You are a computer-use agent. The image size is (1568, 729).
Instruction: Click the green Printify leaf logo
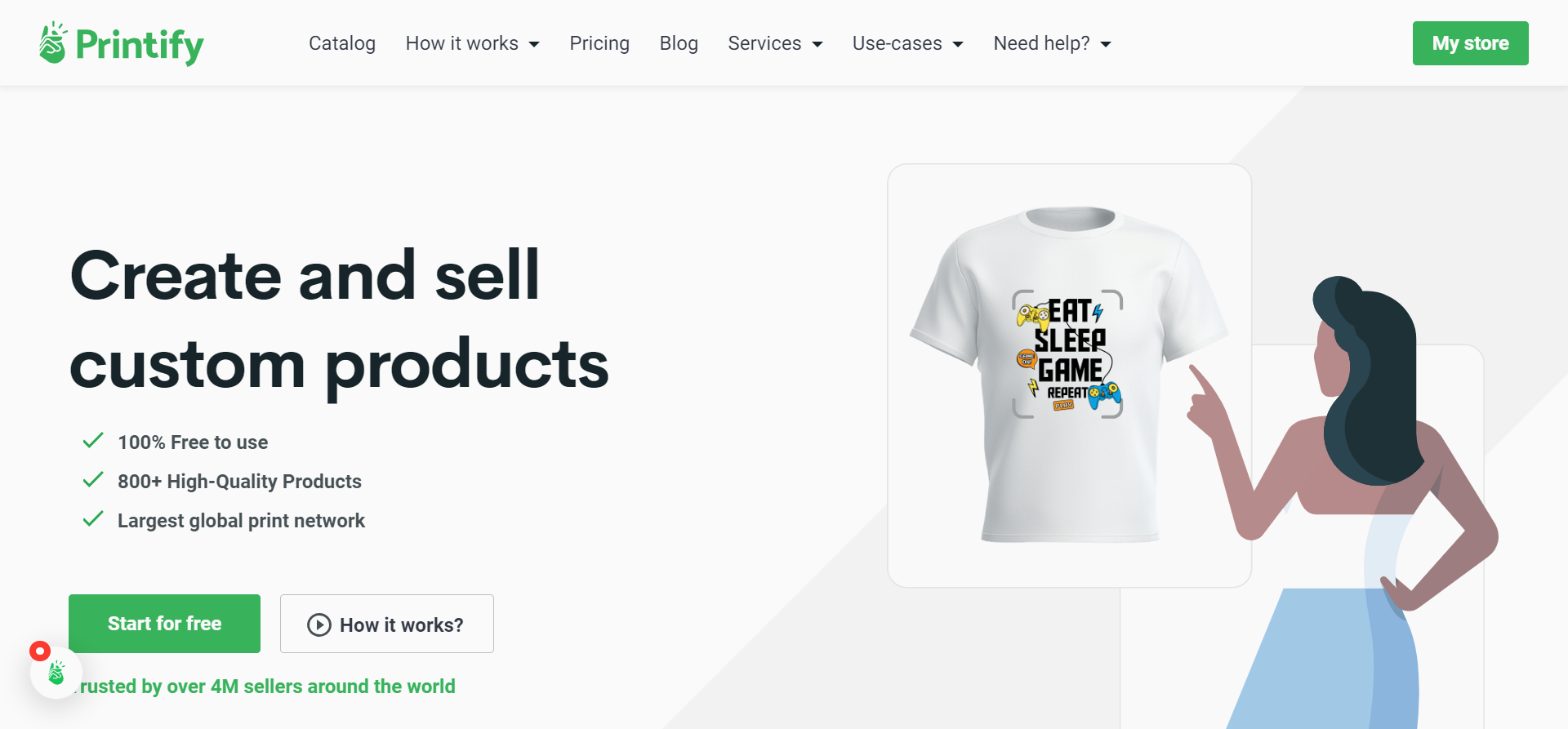(x=52, y=42)
